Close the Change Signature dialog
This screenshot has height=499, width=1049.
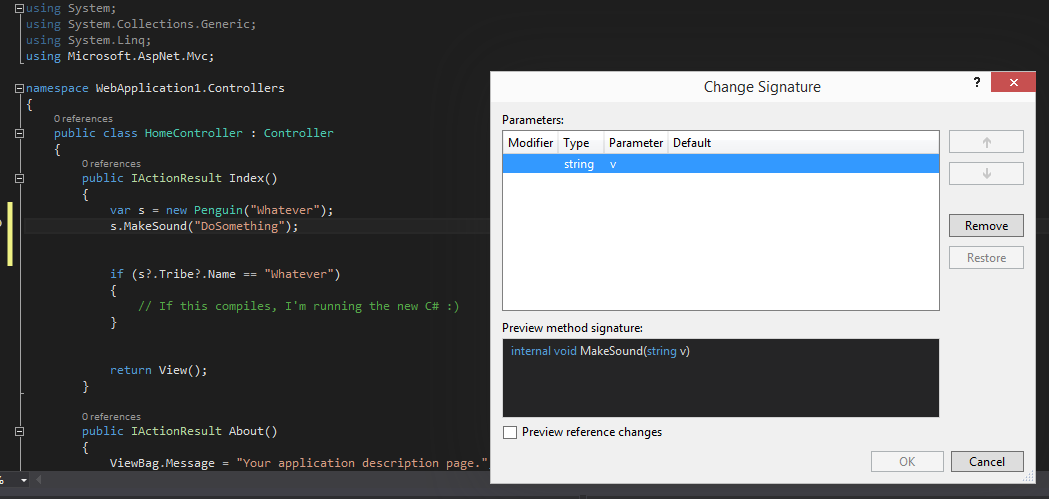(1014, 84)
